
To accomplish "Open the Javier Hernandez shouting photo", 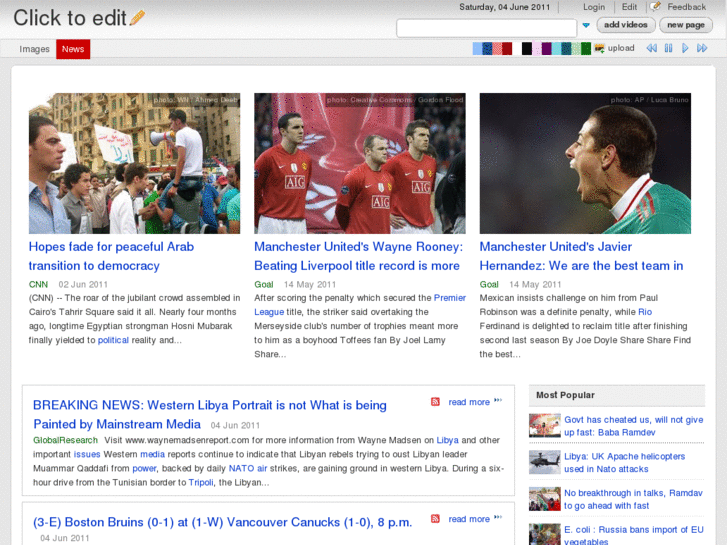I will point(585,163).
